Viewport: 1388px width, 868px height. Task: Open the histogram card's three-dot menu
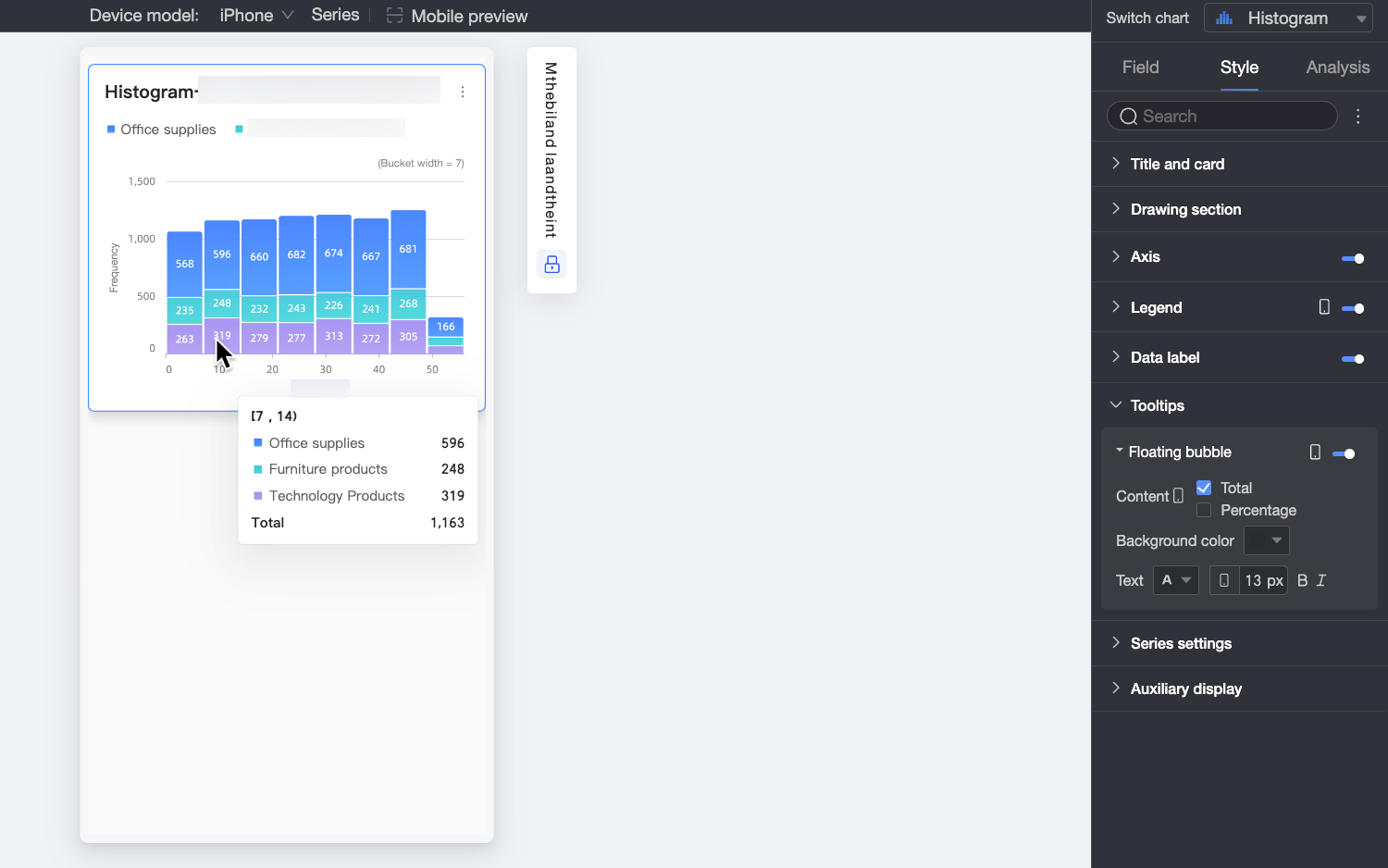[463, 92]
